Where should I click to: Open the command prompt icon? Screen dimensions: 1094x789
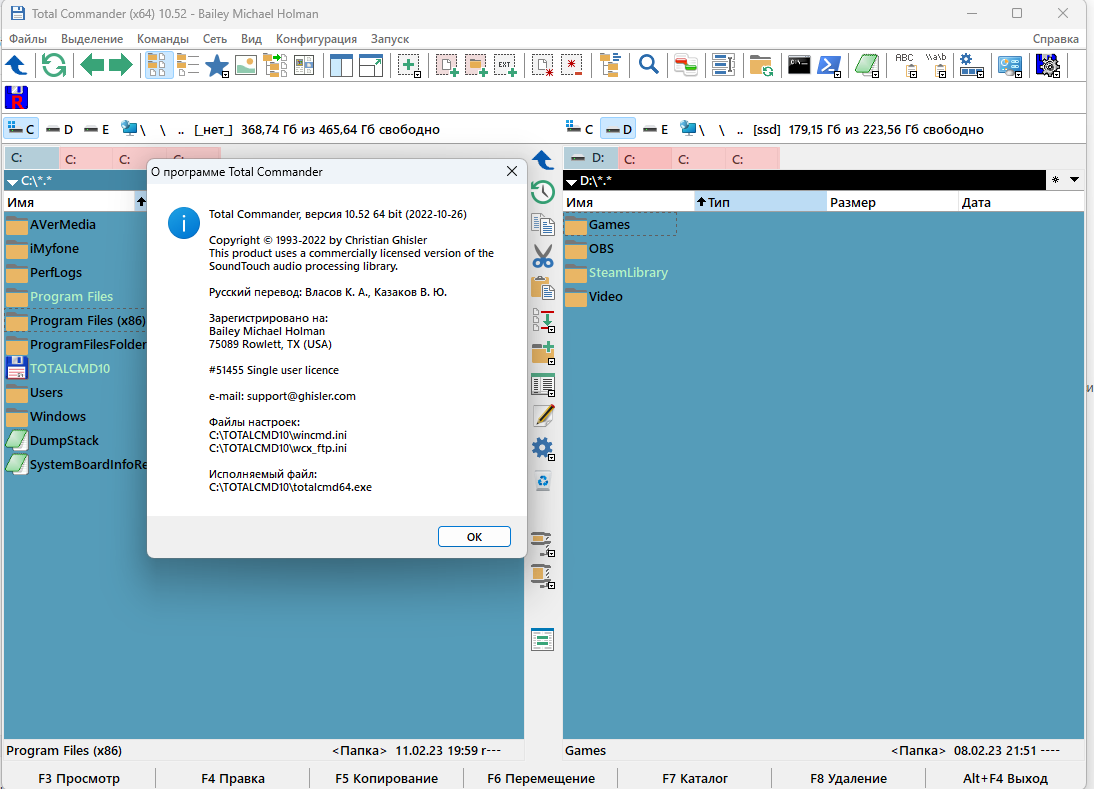click(x=799, y=66)
